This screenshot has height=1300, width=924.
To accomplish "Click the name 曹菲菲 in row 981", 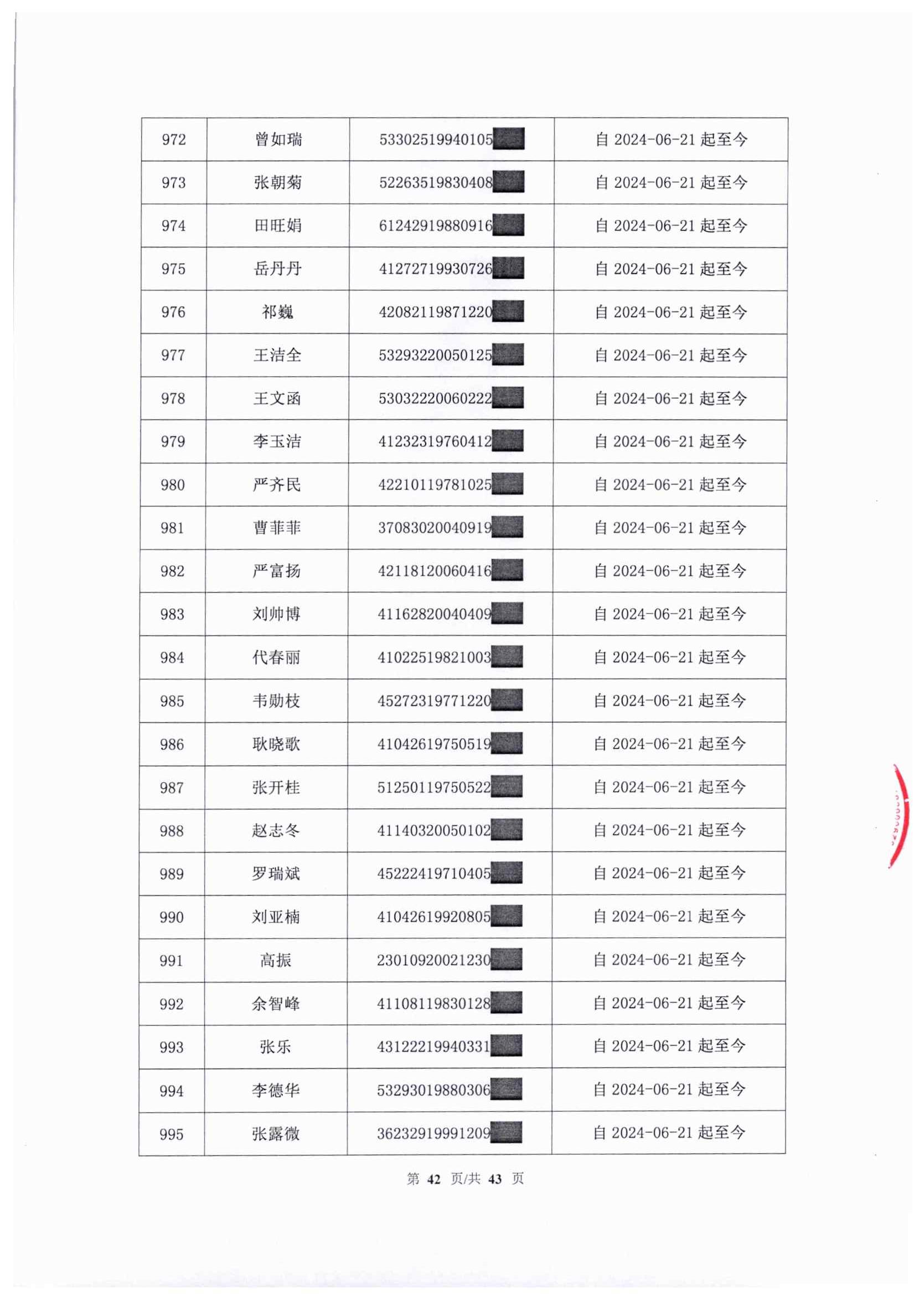I will click(x=276, y=528).
